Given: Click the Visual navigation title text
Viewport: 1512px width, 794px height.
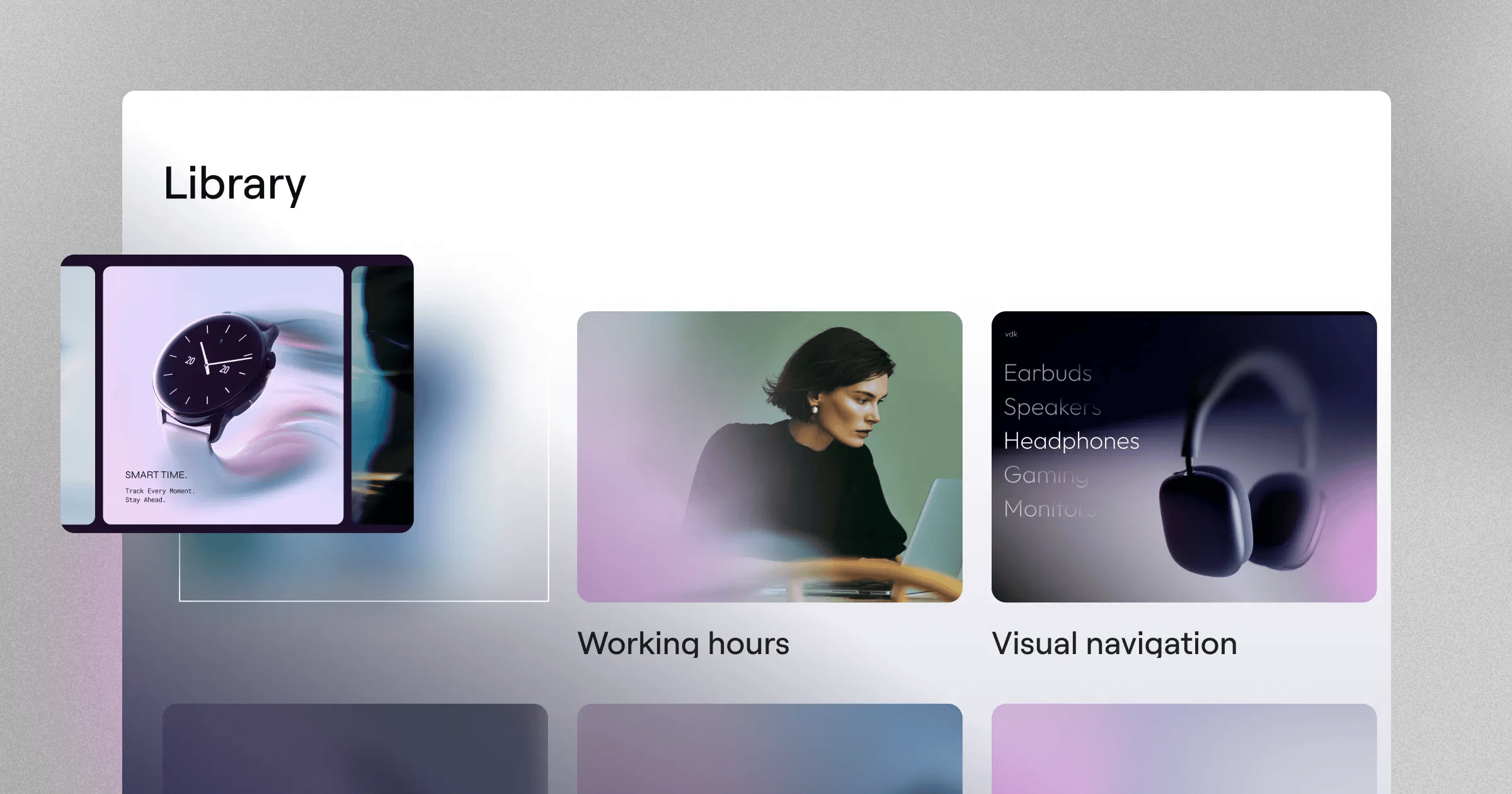Looking at the screenshot, I should [1114, 643].
